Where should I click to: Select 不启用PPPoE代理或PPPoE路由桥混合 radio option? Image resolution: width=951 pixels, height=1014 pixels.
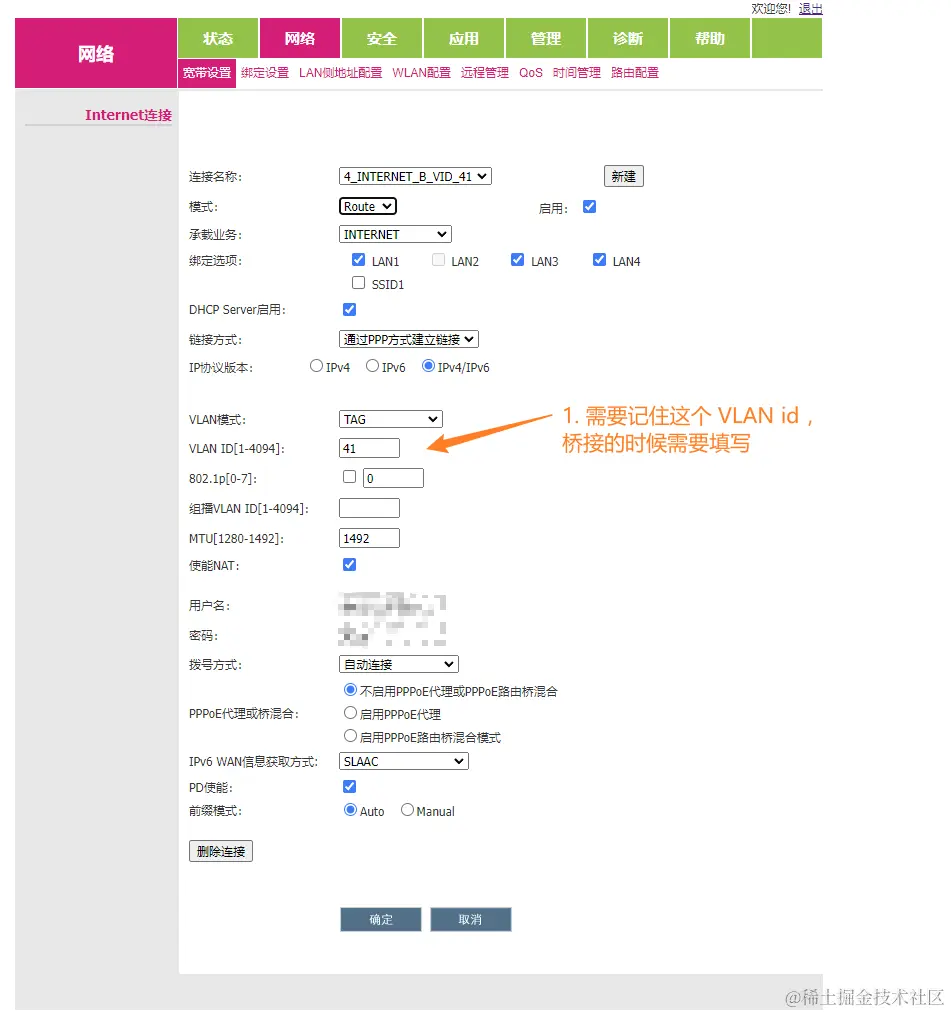(x=350, y=690)
